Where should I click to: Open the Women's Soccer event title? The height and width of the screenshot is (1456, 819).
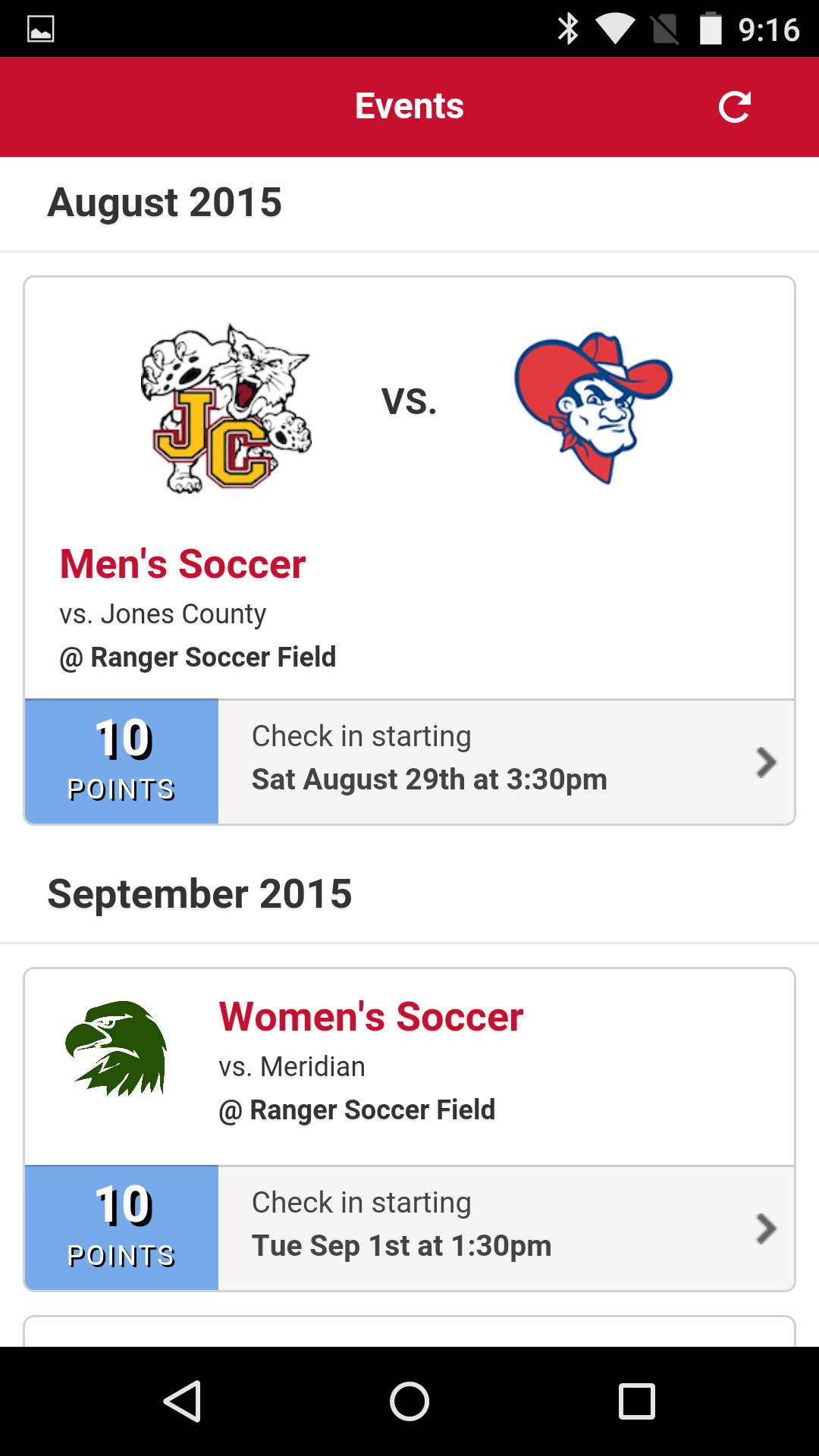[x=371, y=1017]
